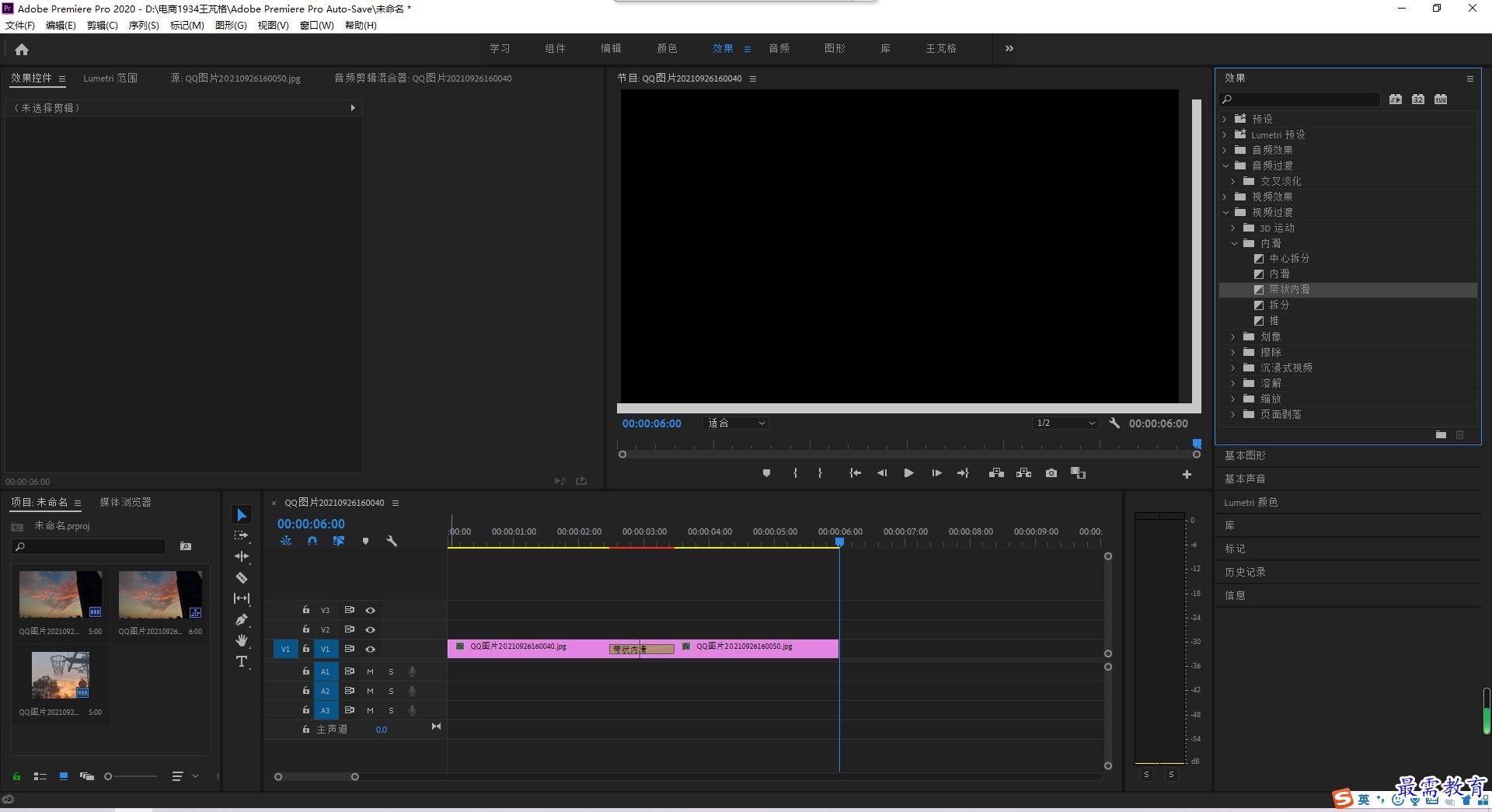Collapse the 内滑 transitions folder
This screenshot has height=812, width=1492.
pyautogui.click(x=1234, y=243)
